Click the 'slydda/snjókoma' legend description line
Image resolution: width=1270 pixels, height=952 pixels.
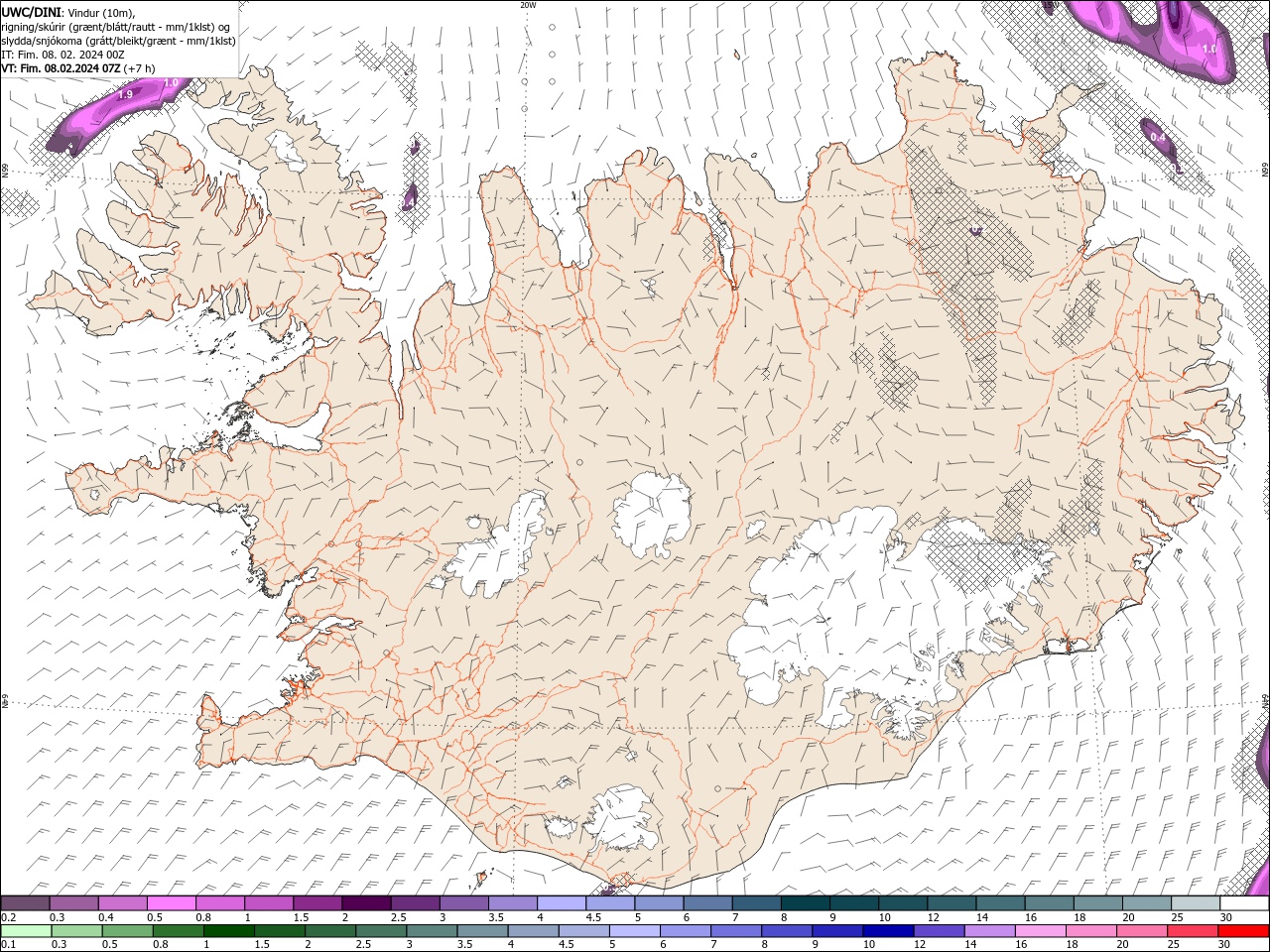click(119, 41)
